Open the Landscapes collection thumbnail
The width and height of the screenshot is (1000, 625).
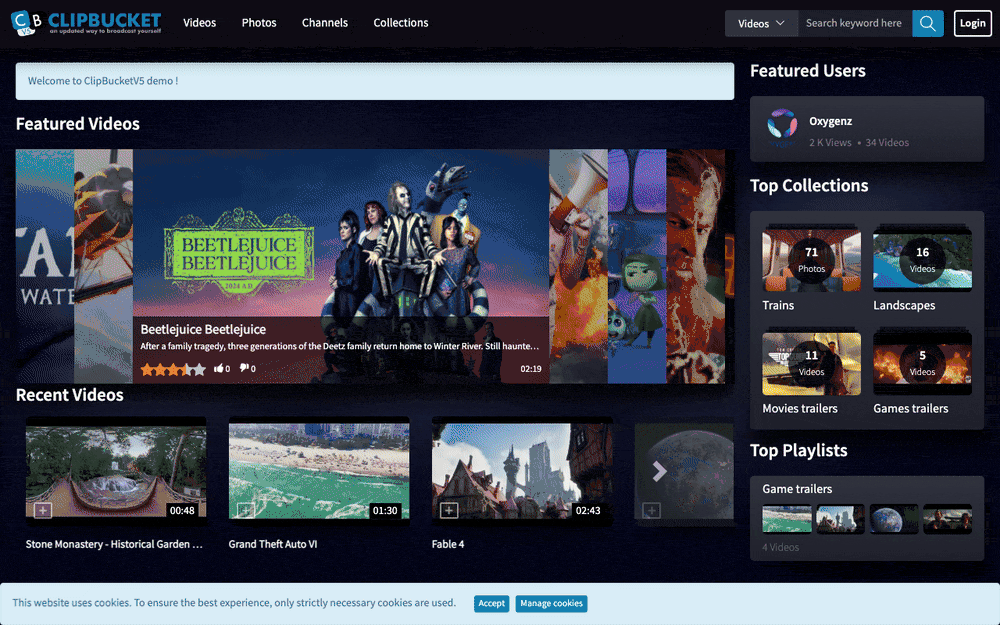(922, 260)
